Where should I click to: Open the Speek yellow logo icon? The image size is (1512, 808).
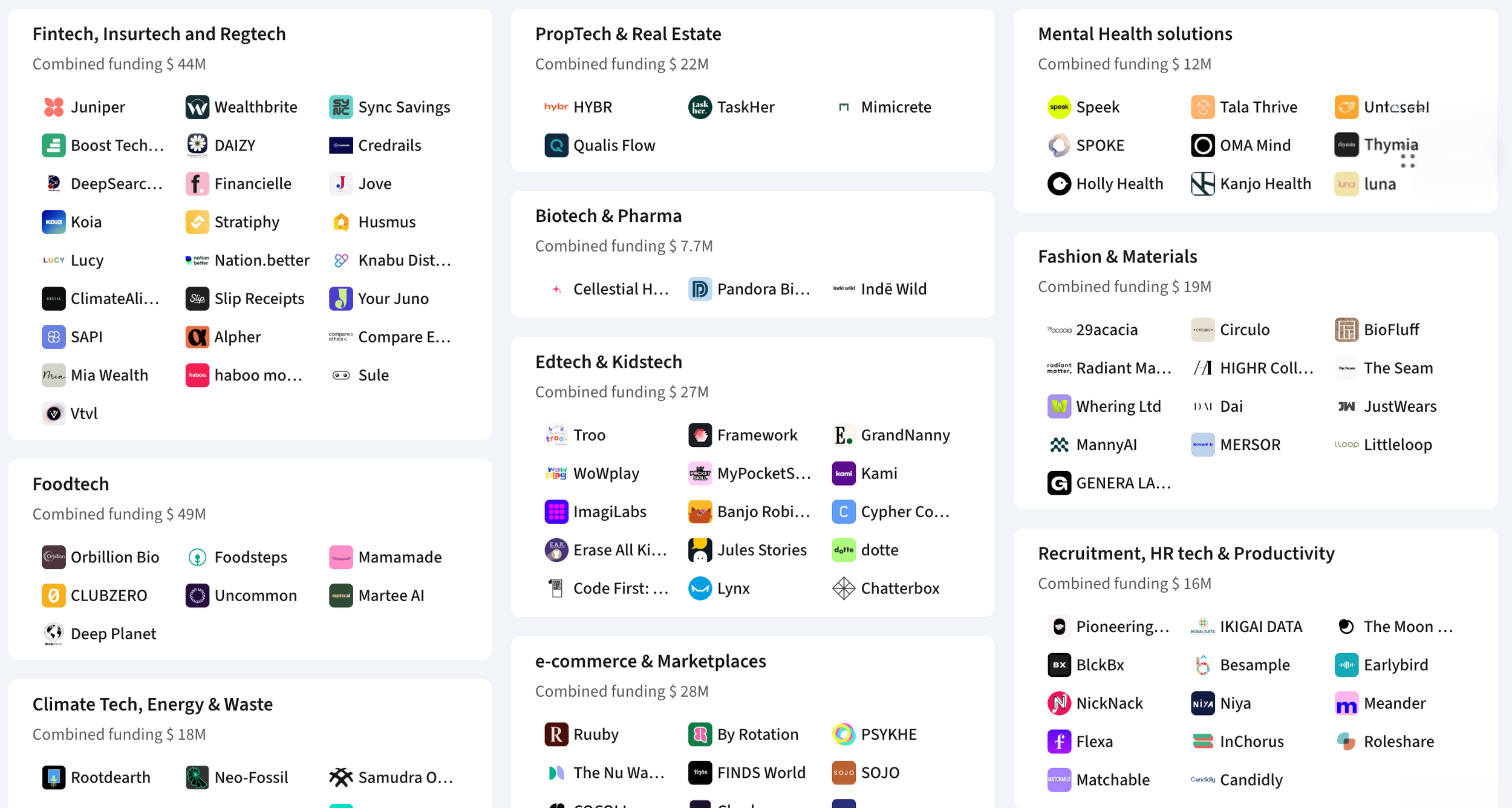(x=1059, y=107)
